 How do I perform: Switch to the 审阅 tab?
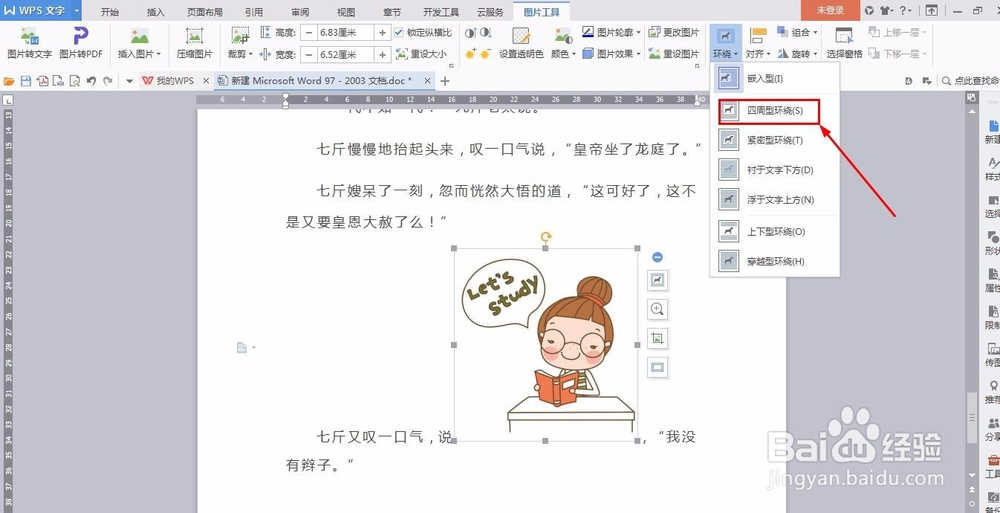pyautogui.click(x=300, y=12)
